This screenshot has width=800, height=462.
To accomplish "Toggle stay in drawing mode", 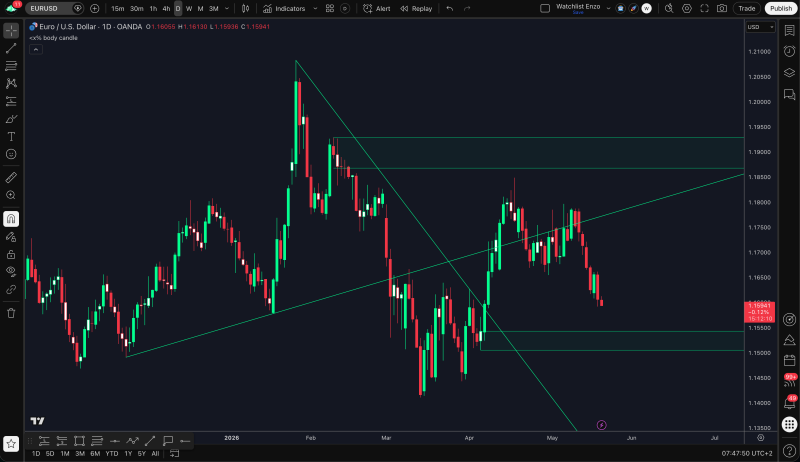I will pos(11,237).
